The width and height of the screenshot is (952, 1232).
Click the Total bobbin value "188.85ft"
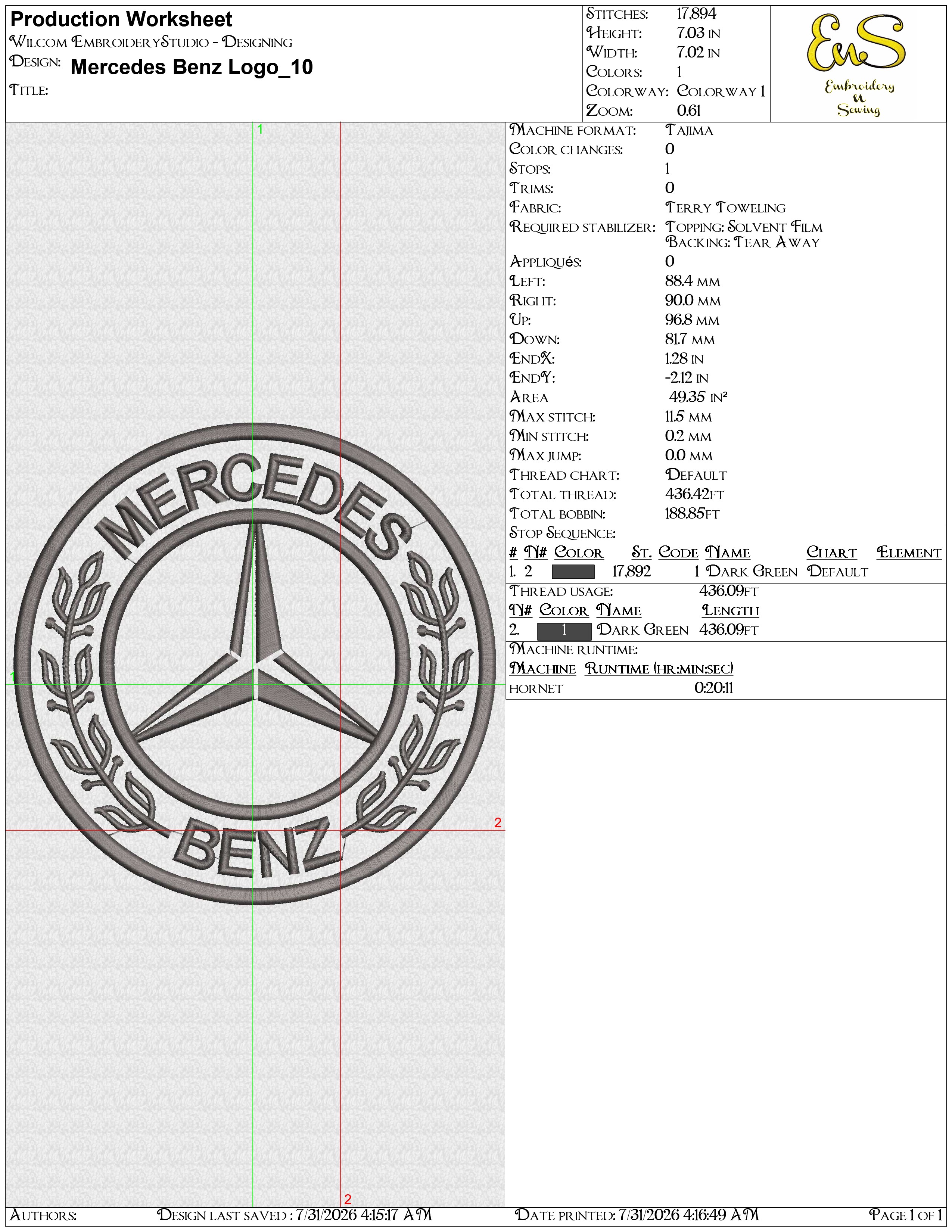coord(693,514)
